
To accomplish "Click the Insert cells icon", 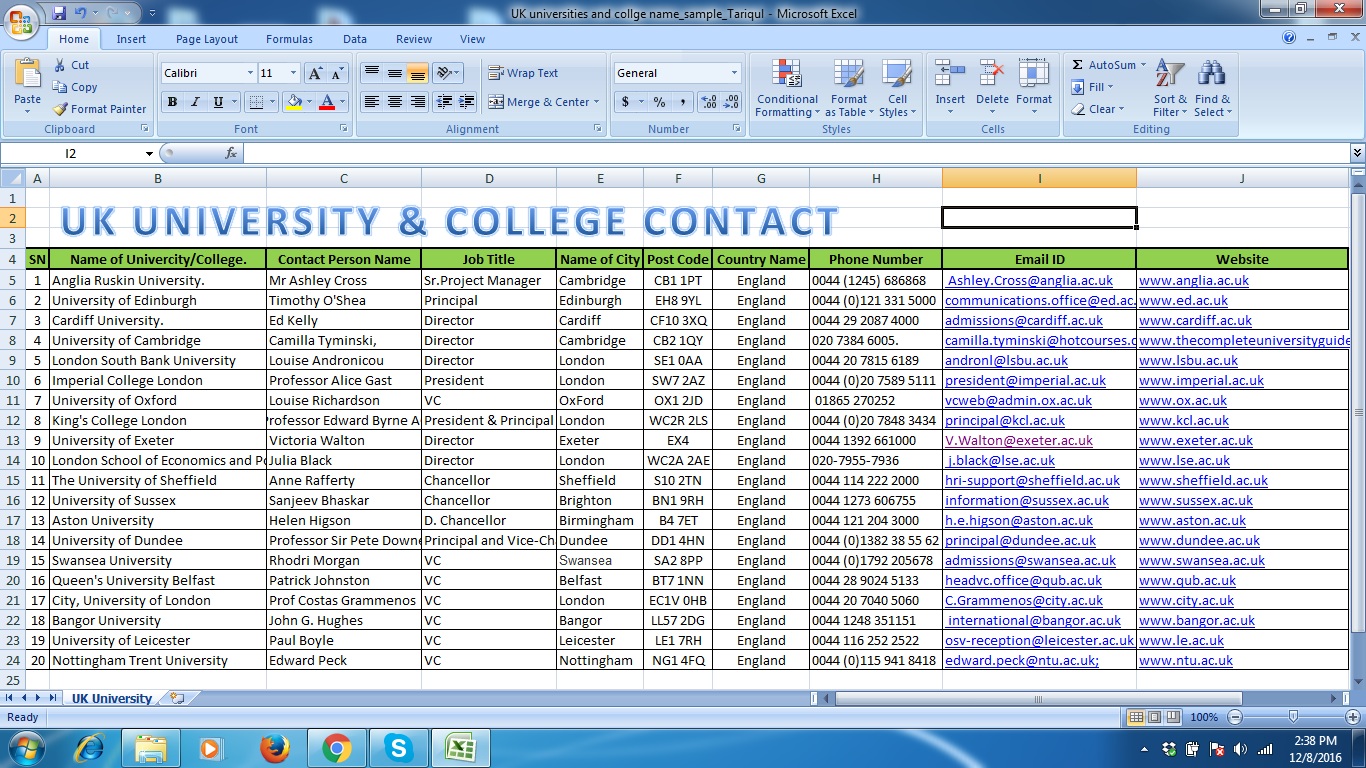I will click(950, 74).
